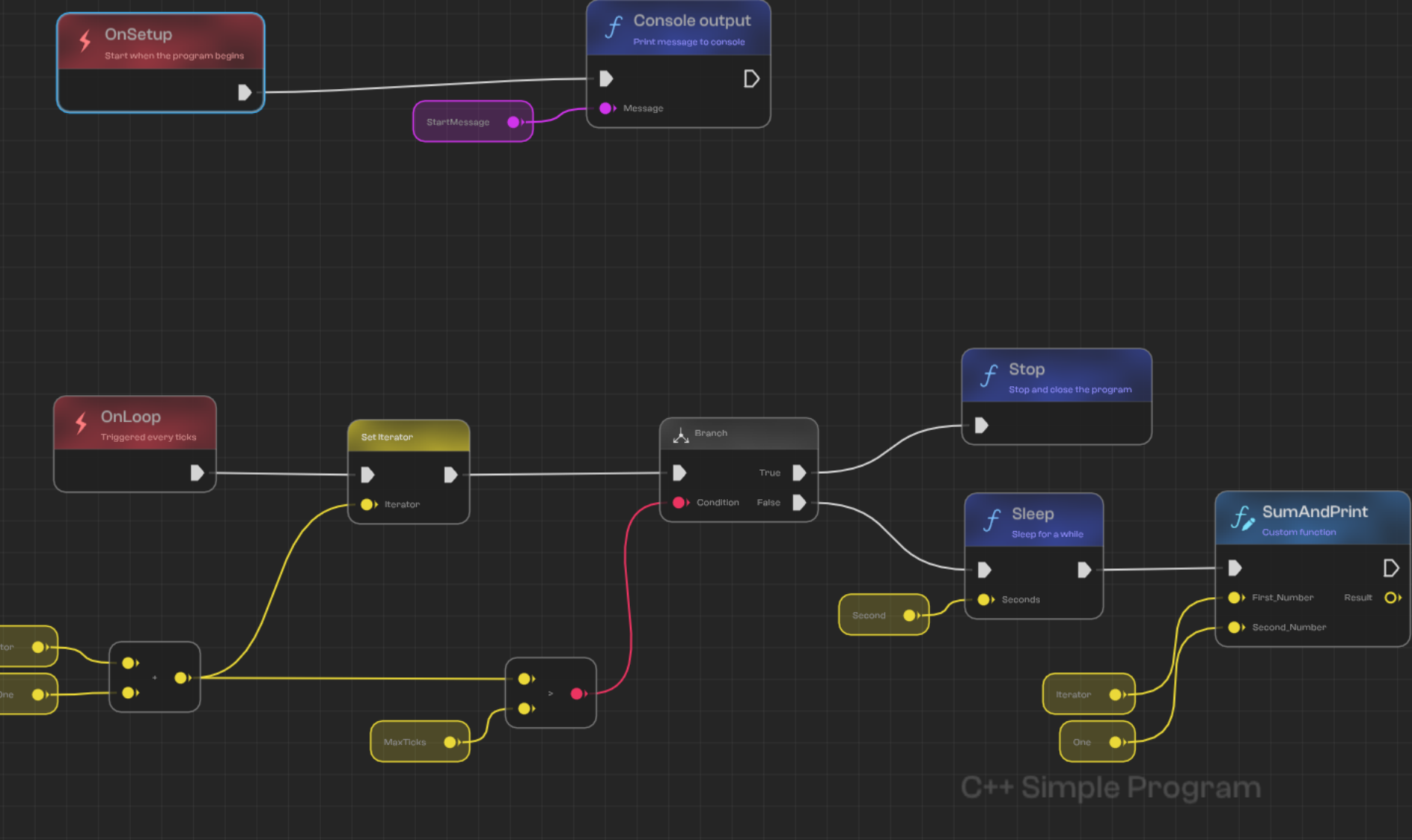Click the output pin of the addition node

[x=181, y=677]
